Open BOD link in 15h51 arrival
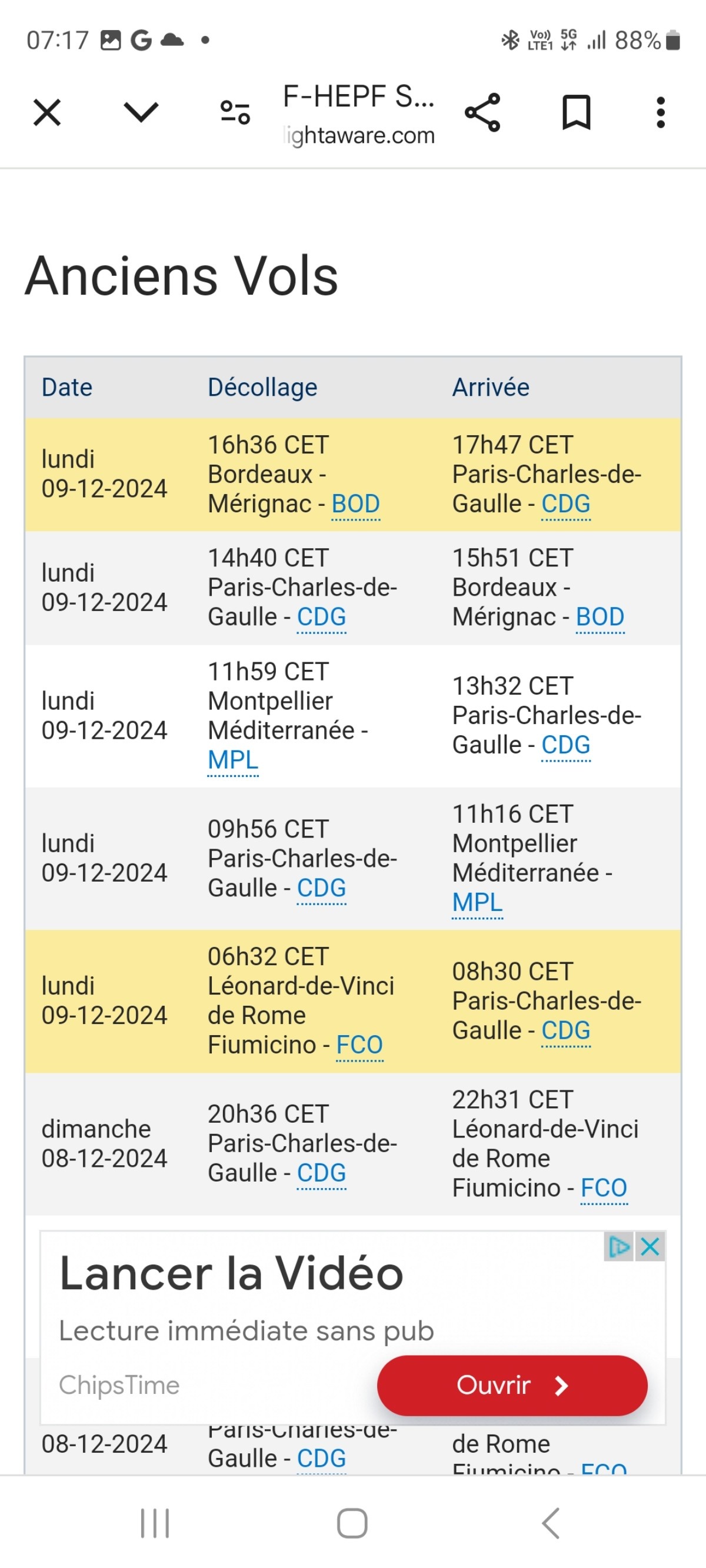Viewport: 706px width, 1568px height. pos(600,617)
